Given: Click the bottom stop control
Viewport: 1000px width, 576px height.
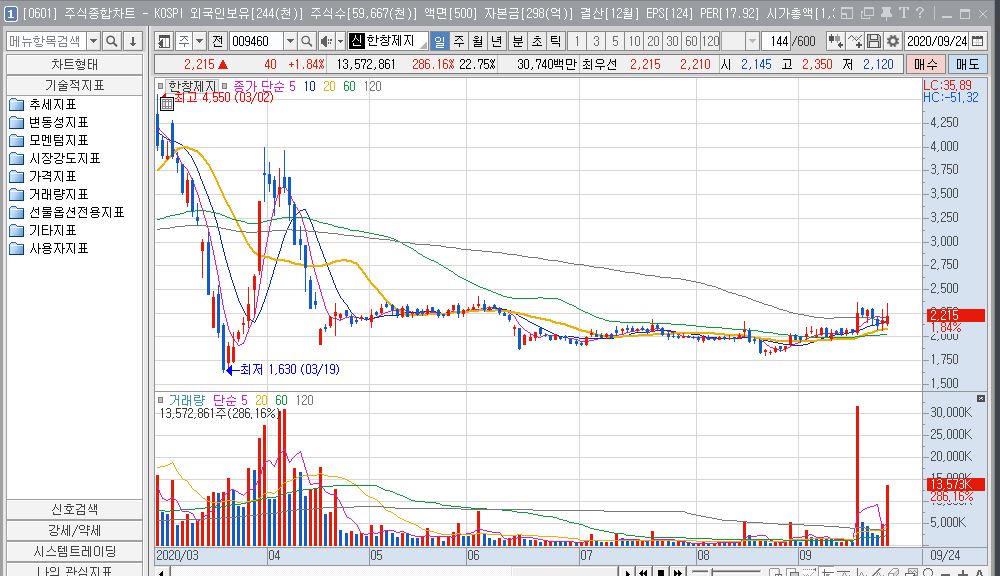Looking at the screenshot, I should (661, 572).
